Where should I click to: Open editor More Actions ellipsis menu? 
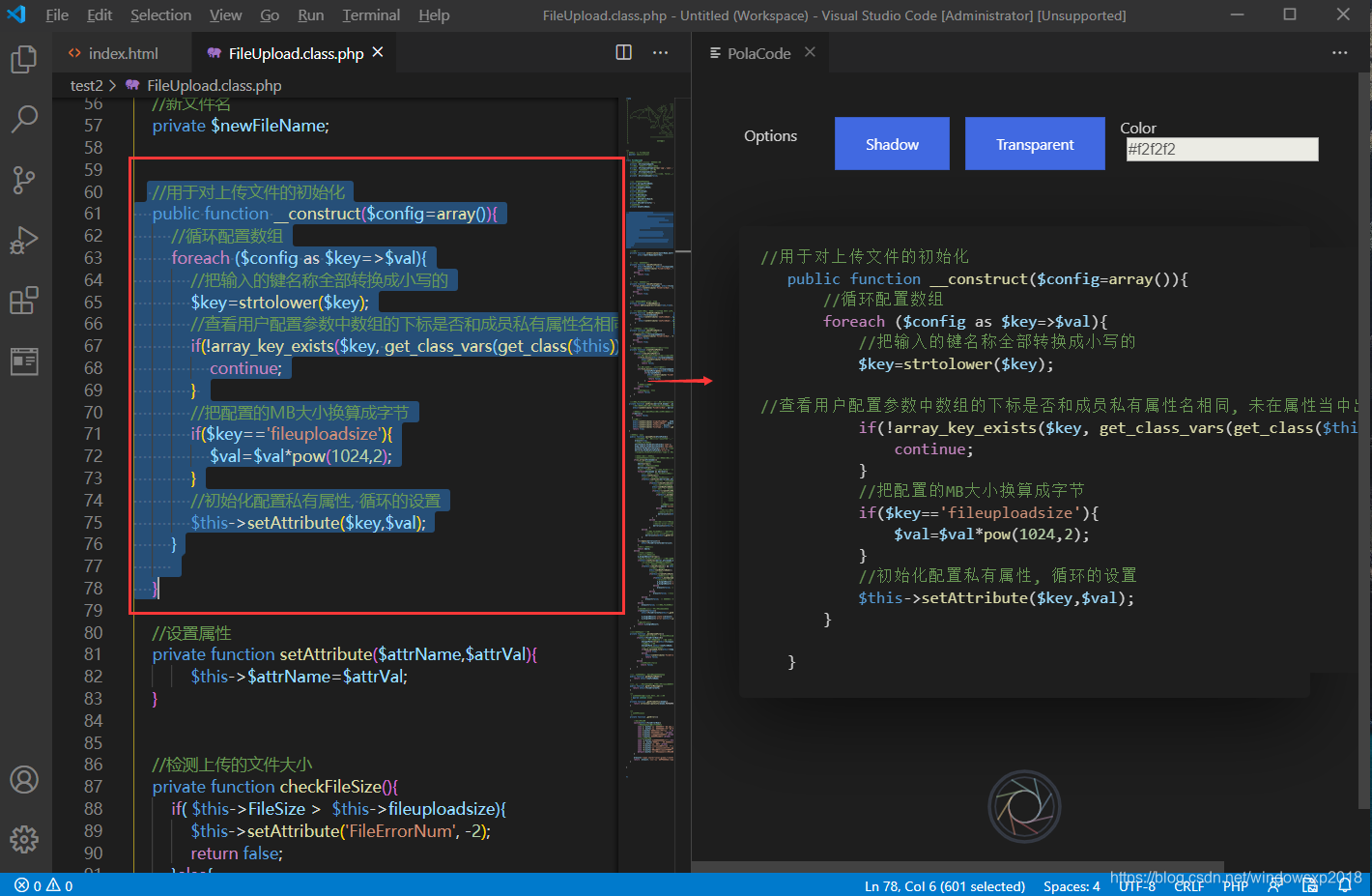661,53
